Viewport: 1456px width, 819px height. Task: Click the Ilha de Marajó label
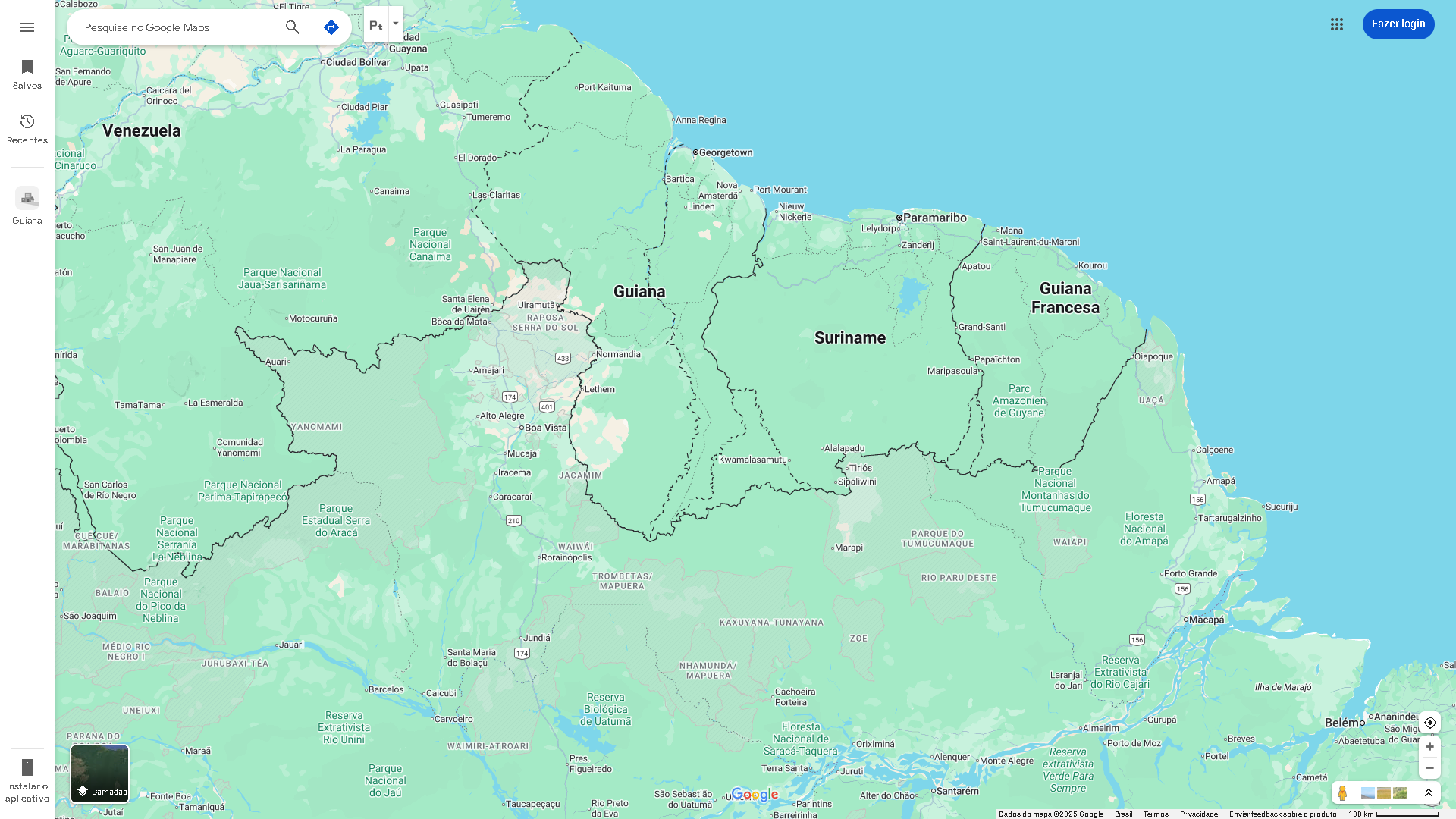click(x=1283, y=687)
